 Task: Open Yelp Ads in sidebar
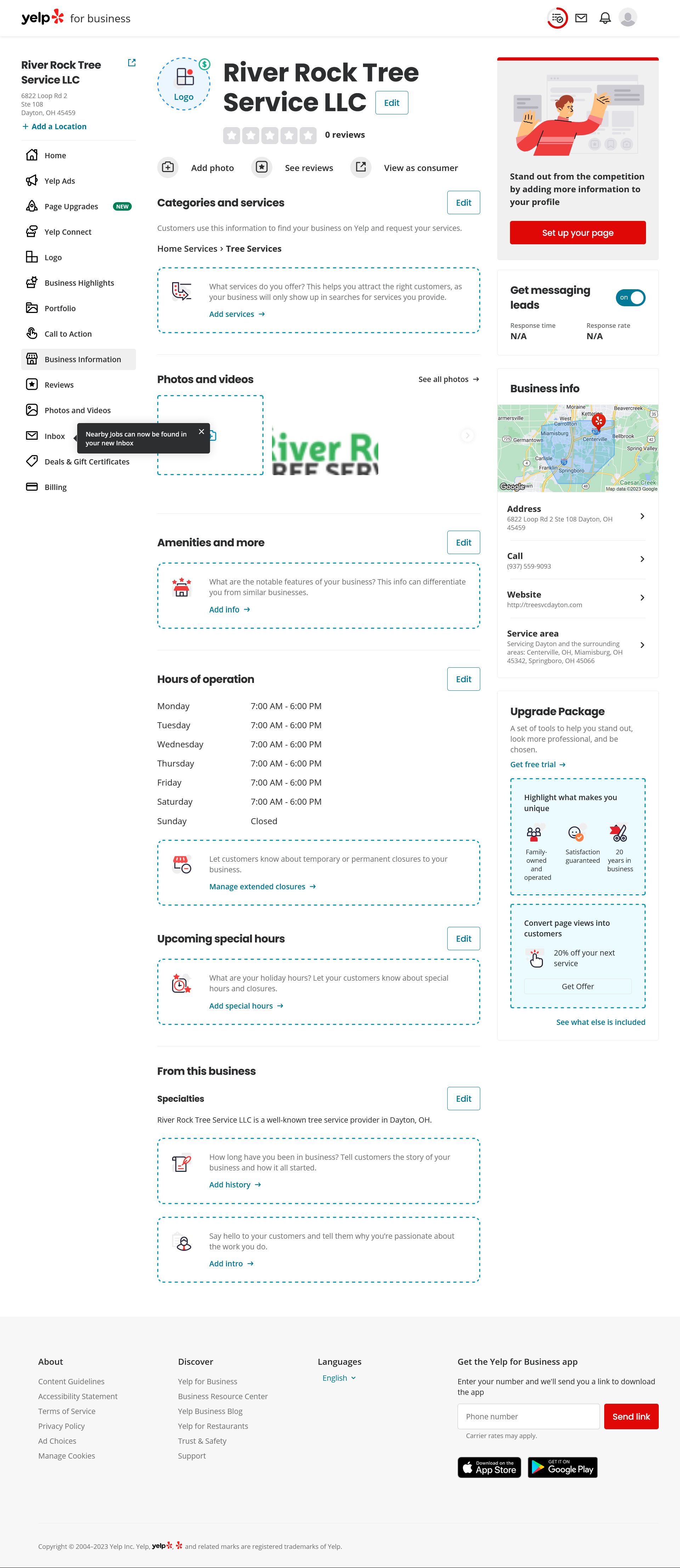coord(59,181)
